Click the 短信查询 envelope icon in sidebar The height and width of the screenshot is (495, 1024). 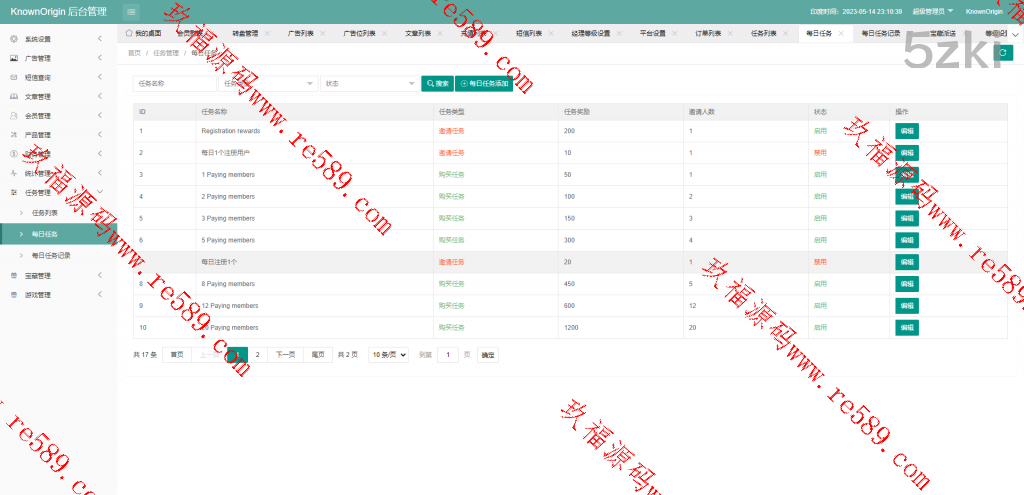point(14,77)
